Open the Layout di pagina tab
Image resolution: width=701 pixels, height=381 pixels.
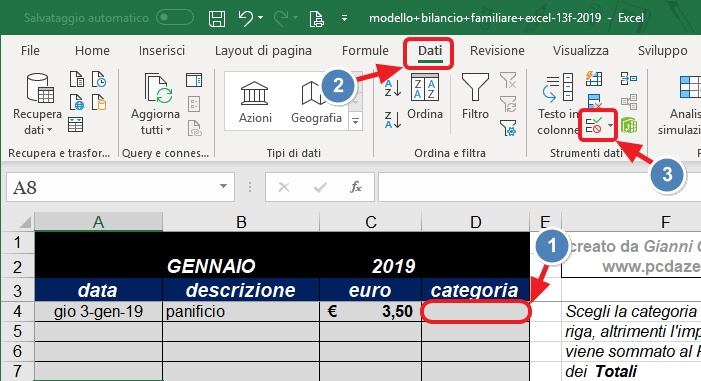pyautogui.click(x=263, y=51)
